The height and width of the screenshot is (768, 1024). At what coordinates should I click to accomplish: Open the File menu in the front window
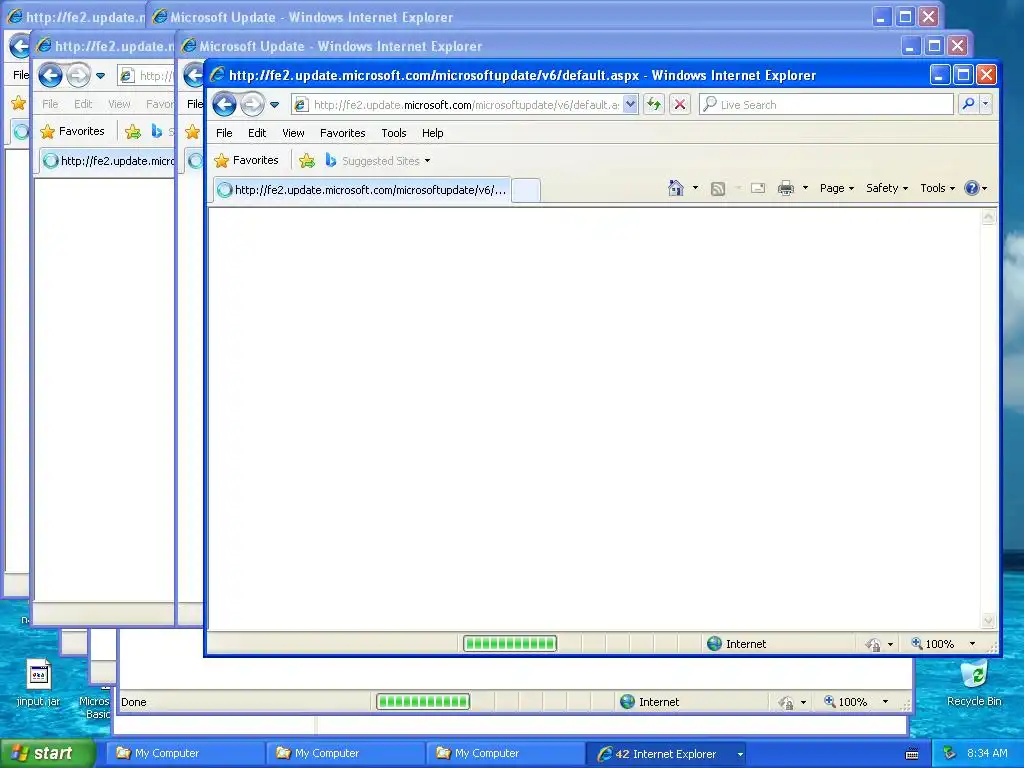tap(224, 133)
